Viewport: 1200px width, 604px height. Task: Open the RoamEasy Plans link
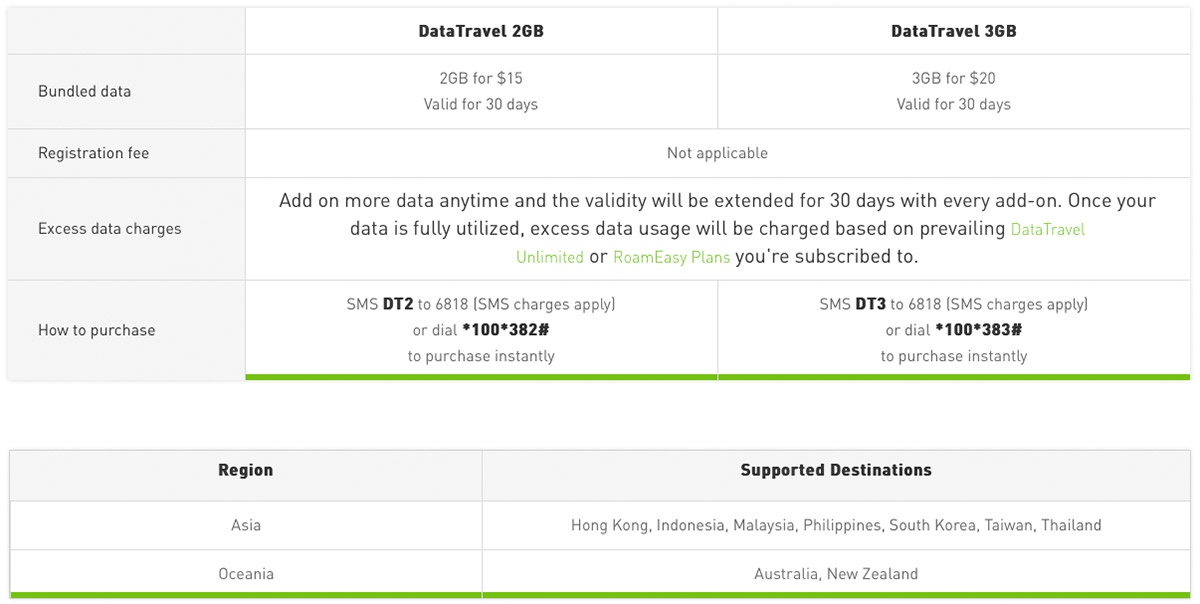[671, 257]
